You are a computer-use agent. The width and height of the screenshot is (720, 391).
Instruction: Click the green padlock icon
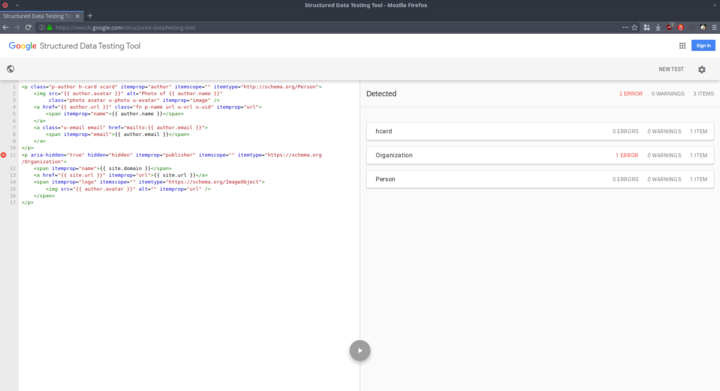point(50,28)
